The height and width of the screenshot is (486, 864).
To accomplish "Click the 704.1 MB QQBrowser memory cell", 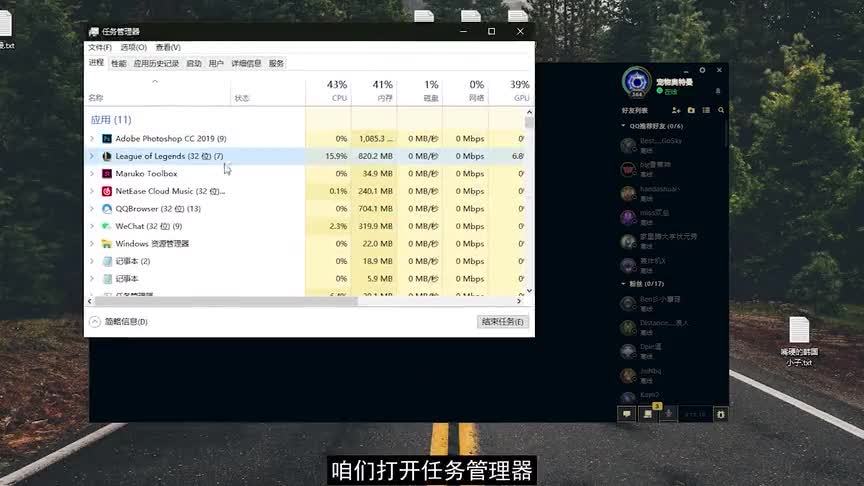I will (x=374, y=209).
